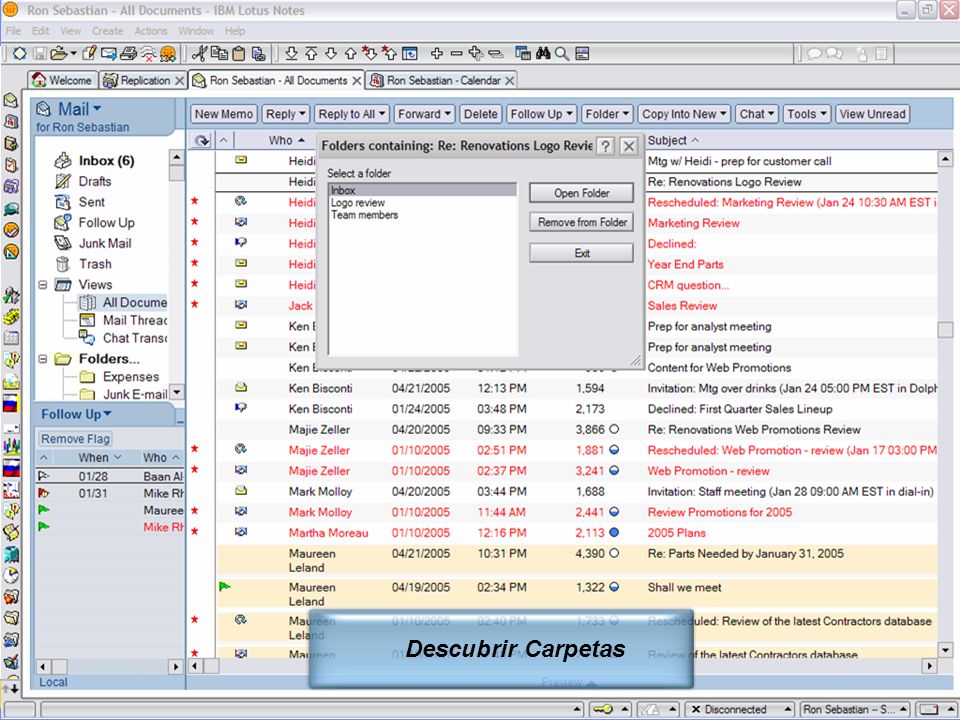Click the message list vertical scrollbar down arrow
This screenshot has width=960, height=720.
pos(945,650)
